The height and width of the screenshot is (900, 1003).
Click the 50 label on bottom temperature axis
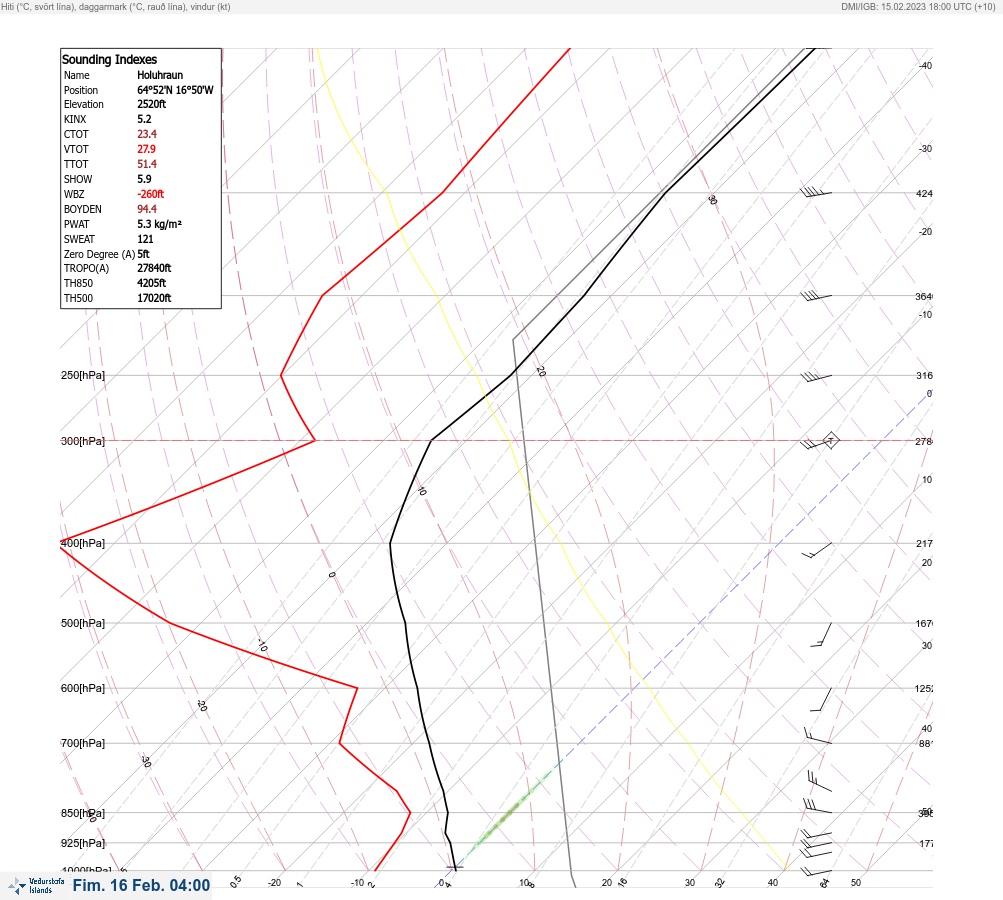tap(856, 883)
